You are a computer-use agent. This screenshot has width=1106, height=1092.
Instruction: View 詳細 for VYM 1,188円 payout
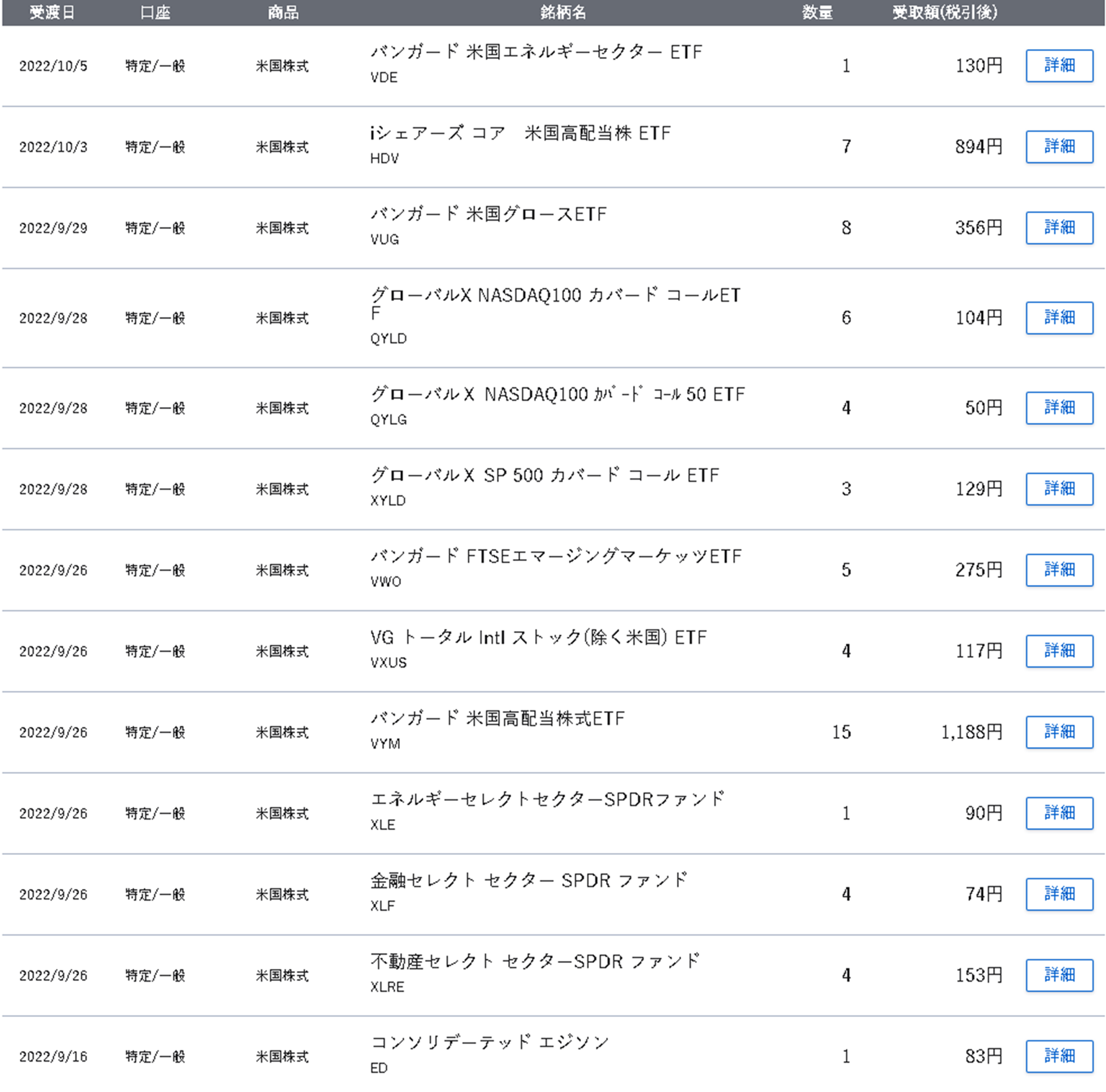click(x=1059, y=732)
